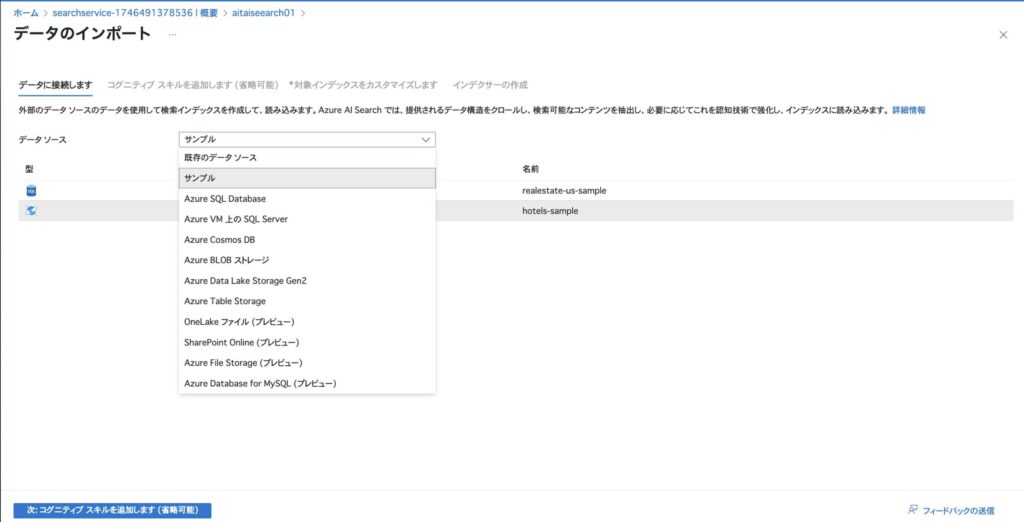Click the Cosmos DB icon for hotels-sample
Viewport: 1024px width, 522px height.
[x=31, y=211]
